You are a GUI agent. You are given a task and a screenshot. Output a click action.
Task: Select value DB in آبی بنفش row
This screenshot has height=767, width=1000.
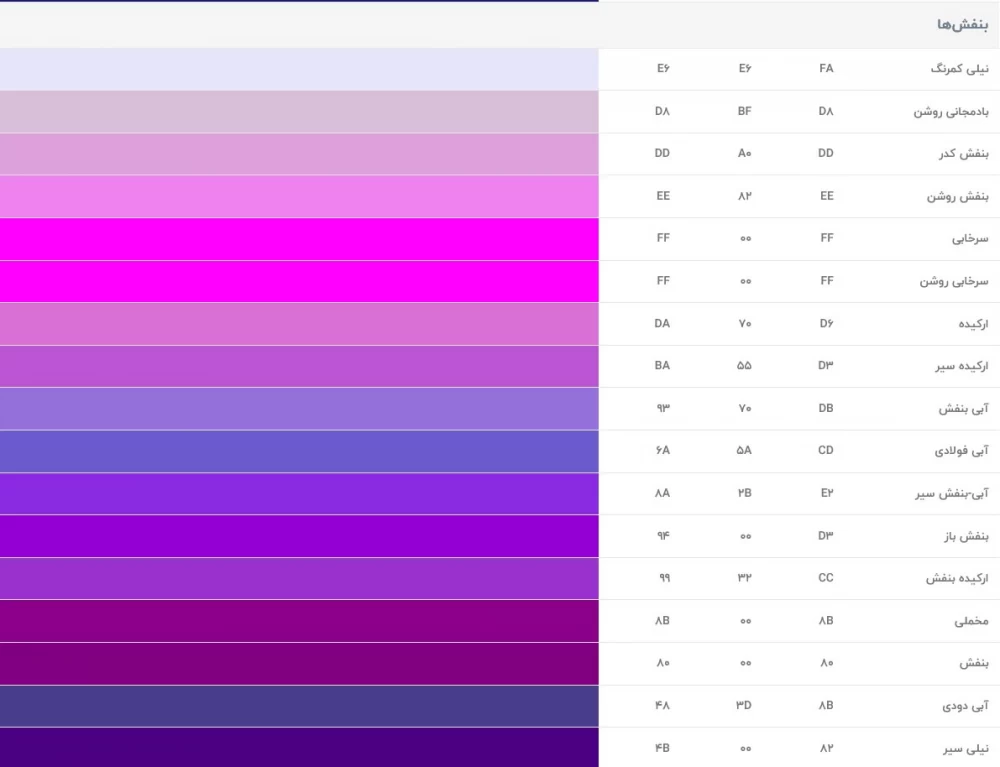click(x=826, y=408)
